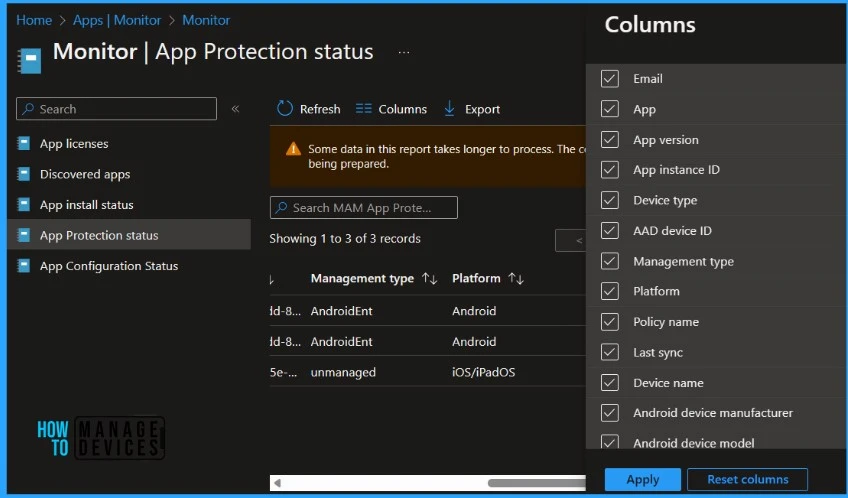Uncheck the Platform column checkbox

point(610,291)
